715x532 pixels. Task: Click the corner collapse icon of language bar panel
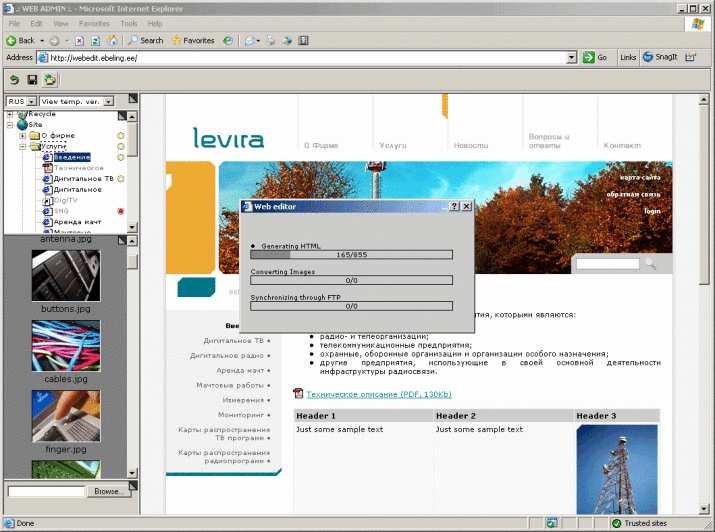133,98
